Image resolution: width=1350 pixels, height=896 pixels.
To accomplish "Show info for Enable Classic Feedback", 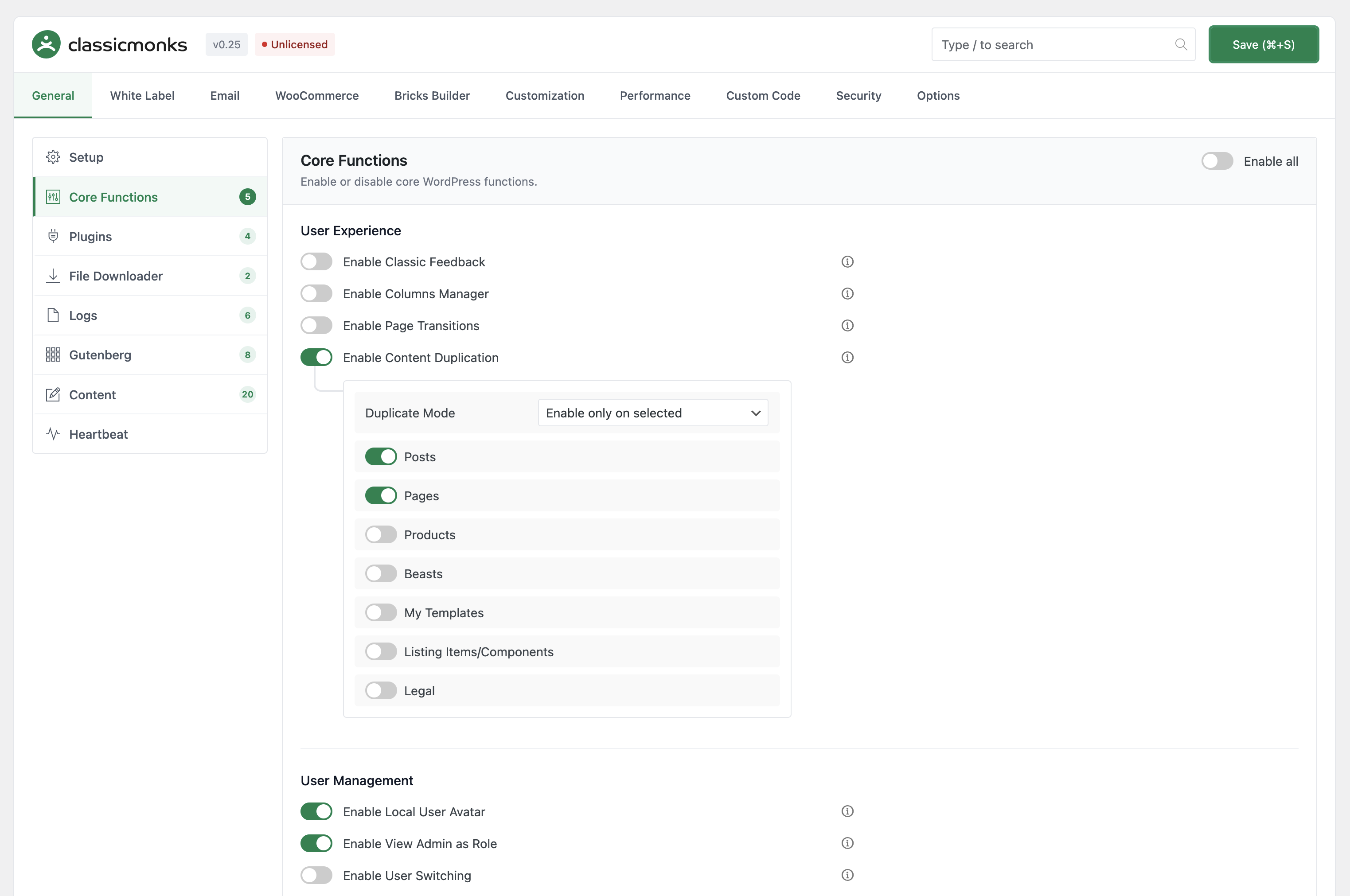I will [x=847, y=262].
